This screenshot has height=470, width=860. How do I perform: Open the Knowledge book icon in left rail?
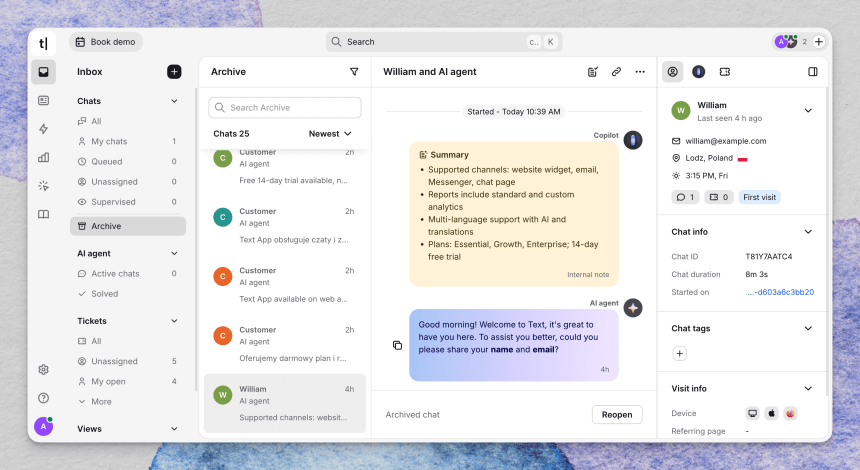[x=43, y=214]
